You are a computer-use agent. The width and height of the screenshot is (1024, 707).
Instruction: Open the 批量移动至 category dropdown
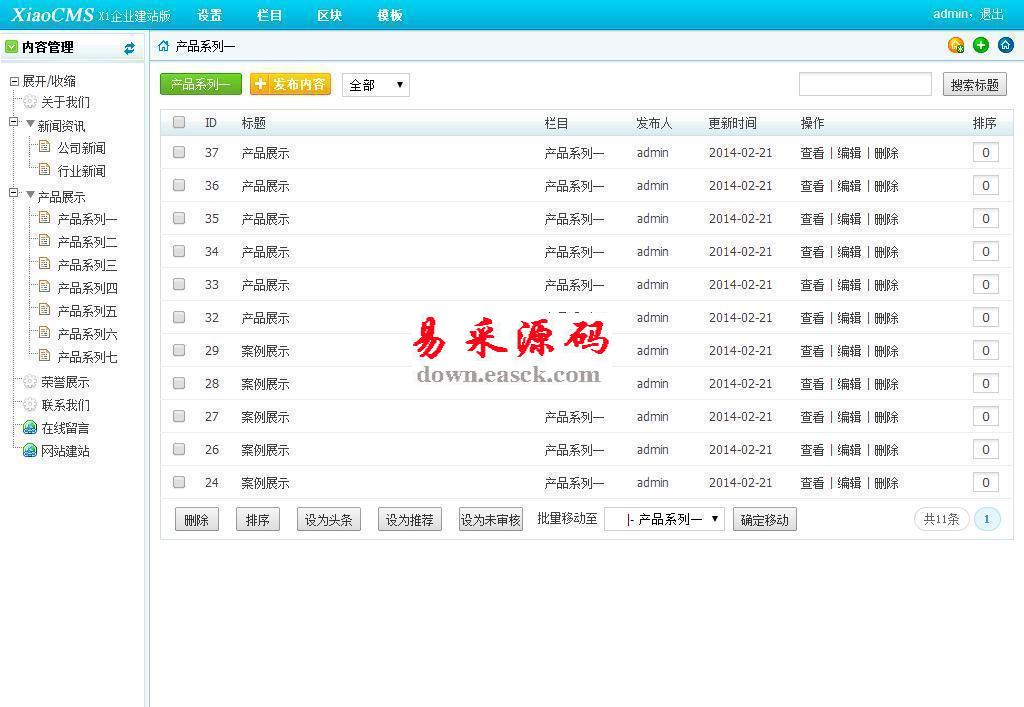pos(664,519)
